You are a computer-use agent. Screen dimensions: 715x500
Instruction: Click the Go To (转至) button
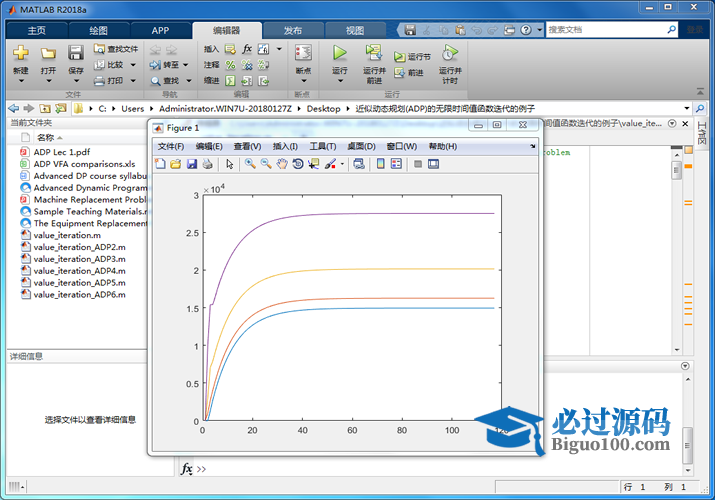(x=164, y=65)
